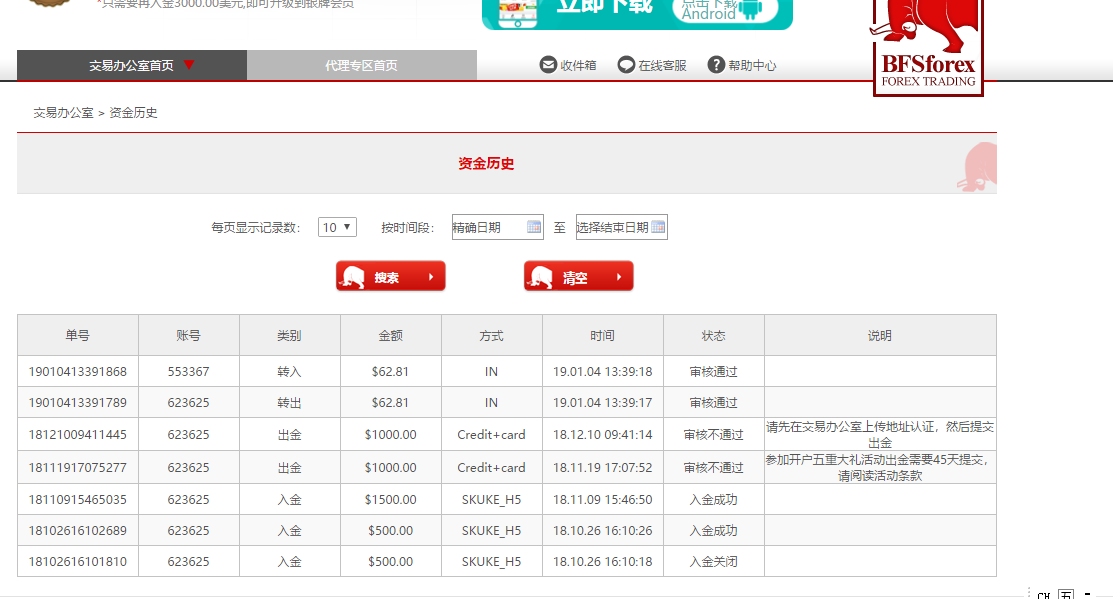Click the 在线客服 chat bubble icon
Screen dimensions: 1113x599
point(626,65)
